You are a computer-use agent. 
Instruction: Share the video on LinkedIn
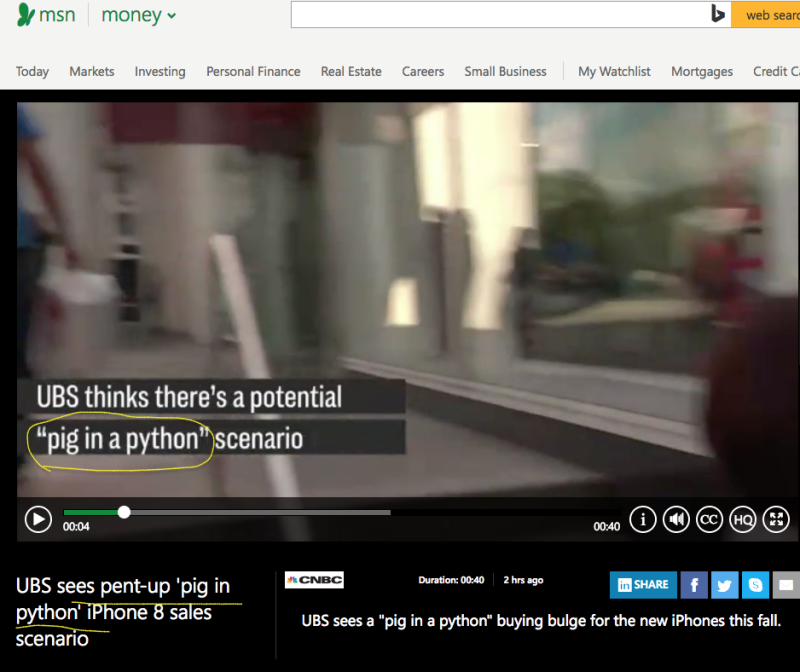click(643, 585)
